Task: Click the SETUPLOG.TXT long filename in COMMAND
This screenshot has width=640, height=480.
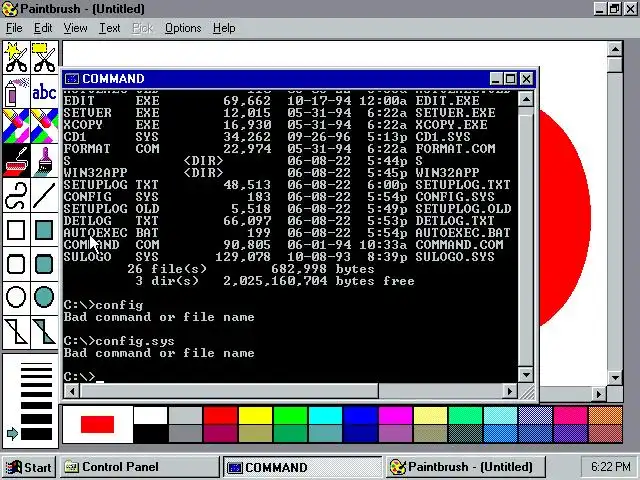Action: click(463, 184)
